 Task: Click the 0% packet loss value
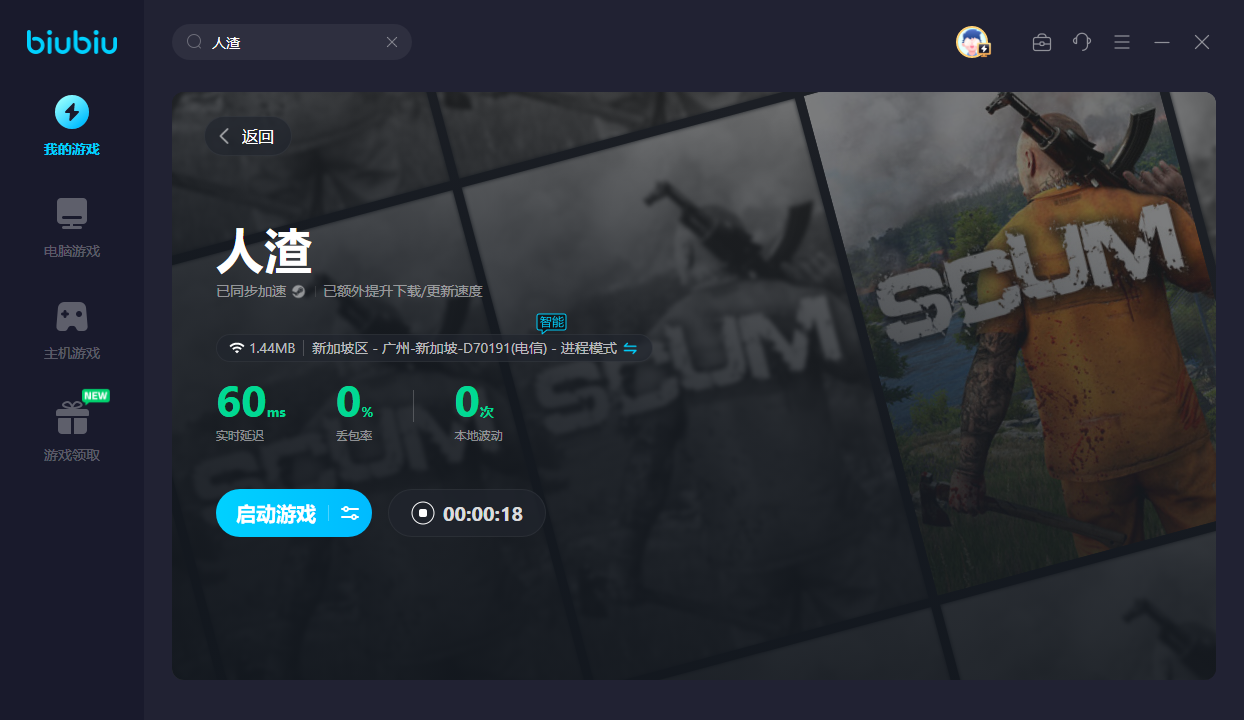[354, 402]
